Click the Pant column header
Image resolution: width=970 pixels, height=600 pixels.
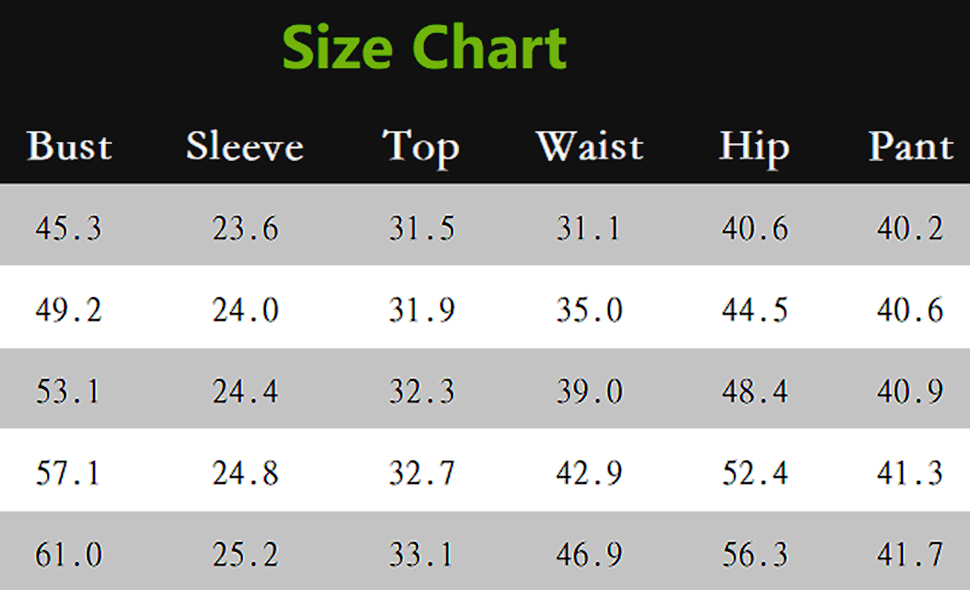pos(911,147)
